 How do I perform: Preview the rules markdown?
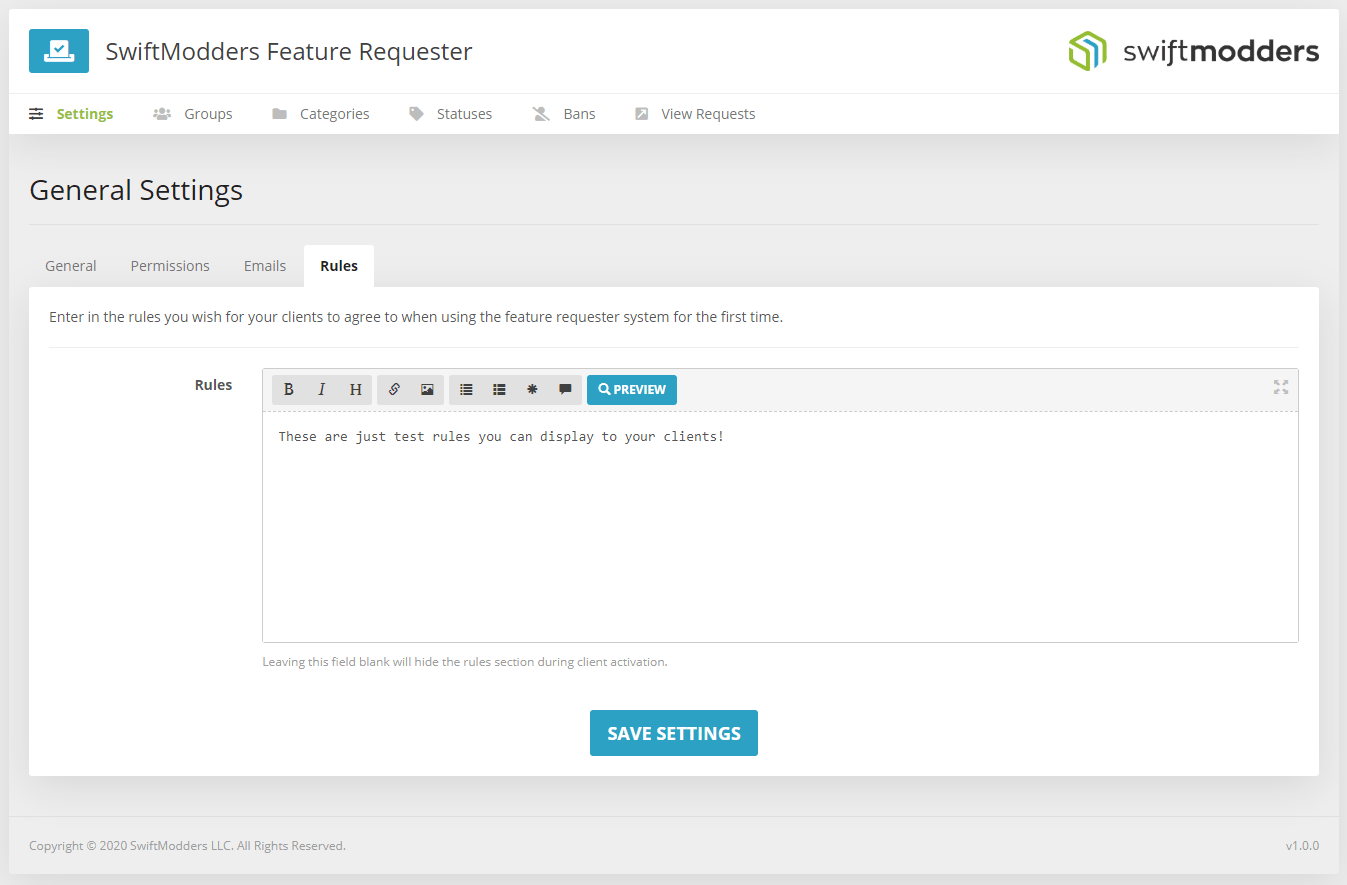point(632,390)
